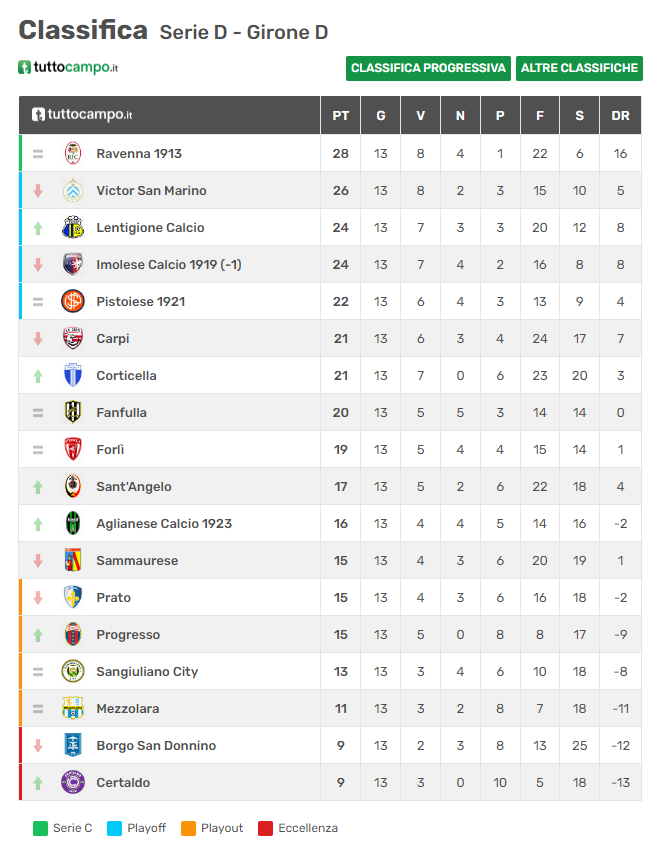The width and height of the screenshot is (661, 844).
Task: Click the Borgo San Donnino crest
Action: click(x=73, y=745)
